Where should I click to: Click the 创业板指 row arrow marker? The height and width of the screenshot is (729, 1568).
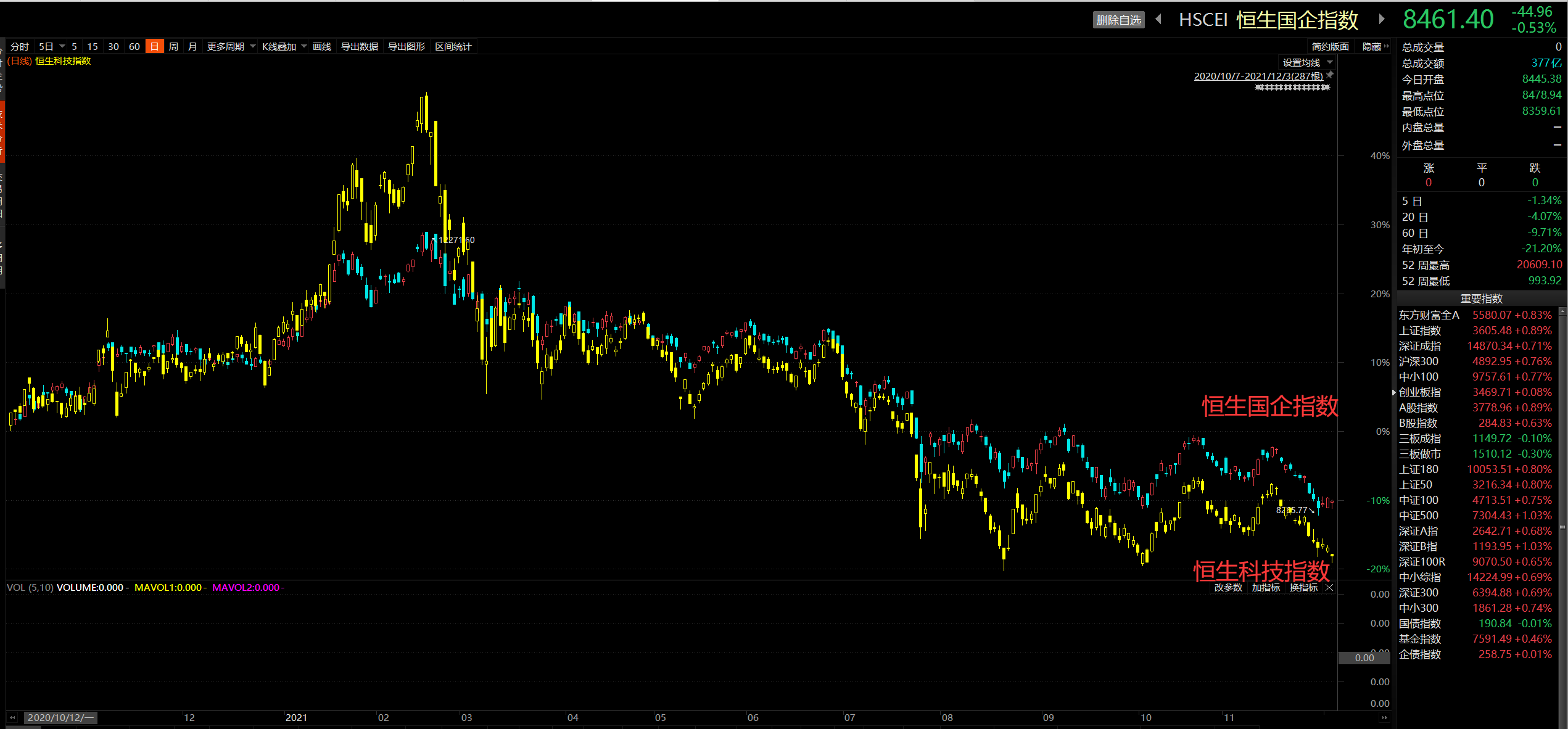tap(1394, 392)
